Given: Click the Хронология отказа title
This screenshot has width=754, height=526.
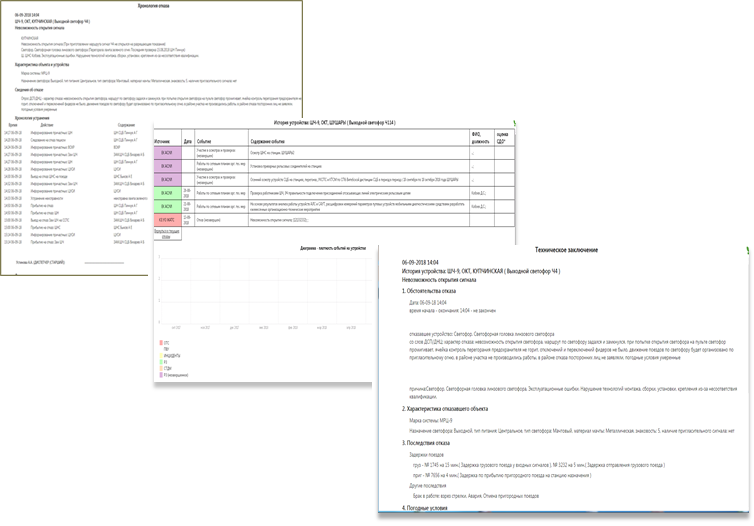Looking at the screenshot, I should pos(153,6).
